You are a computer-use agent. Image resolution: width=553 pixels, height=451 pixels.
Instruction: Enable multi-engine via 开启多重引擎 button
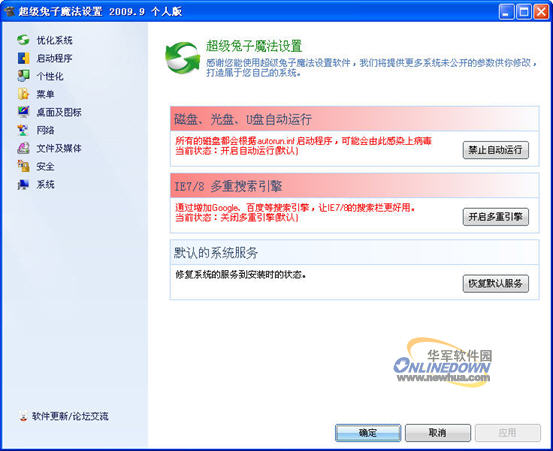(x=496, y=217)
